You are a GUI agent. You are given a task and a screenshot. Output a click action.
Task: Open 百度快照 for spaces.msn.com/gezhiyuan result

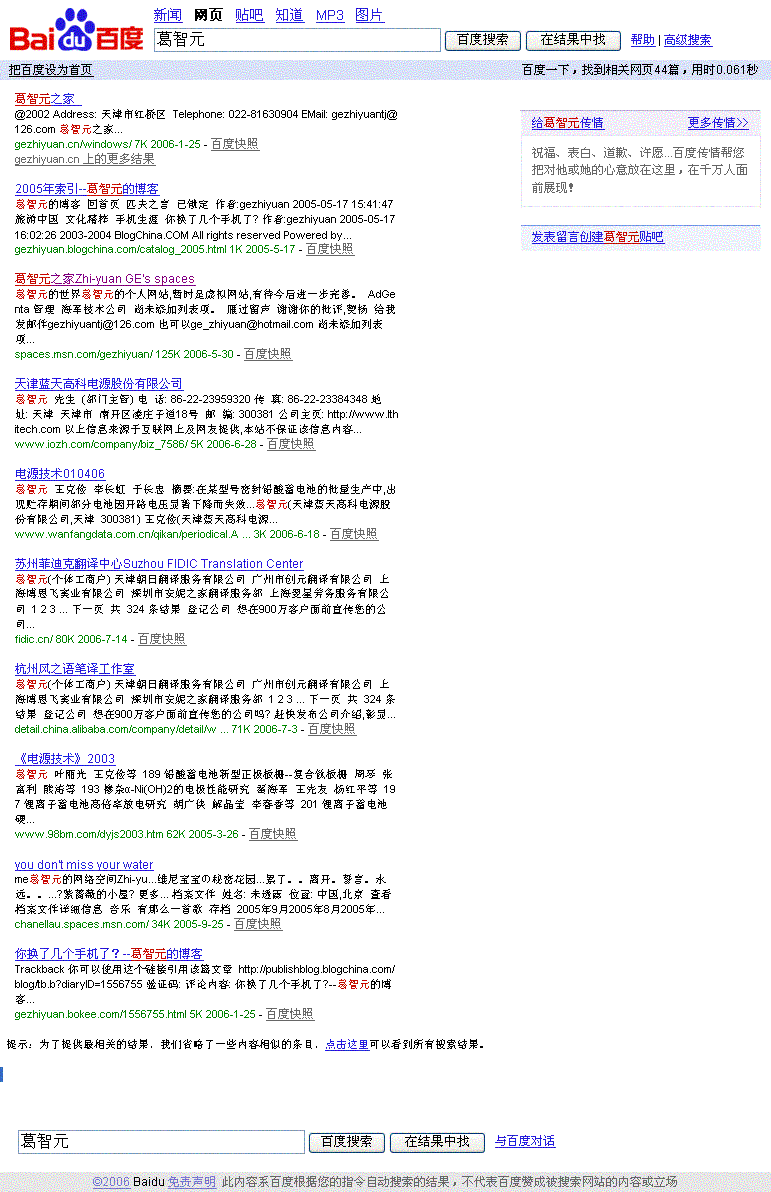268,354
